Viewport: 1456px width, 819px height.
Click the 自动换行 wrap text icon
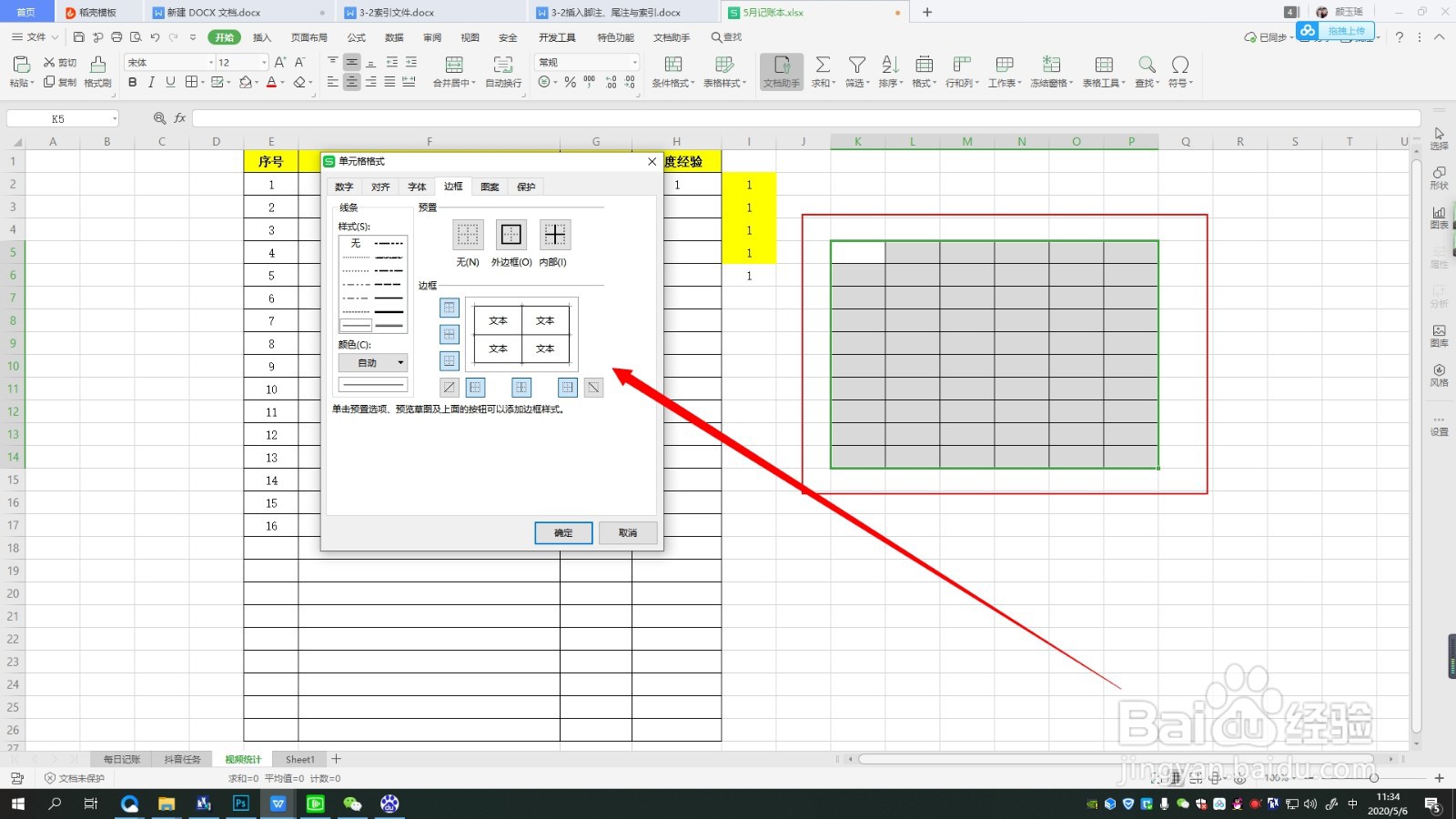[x=503, y=64]
